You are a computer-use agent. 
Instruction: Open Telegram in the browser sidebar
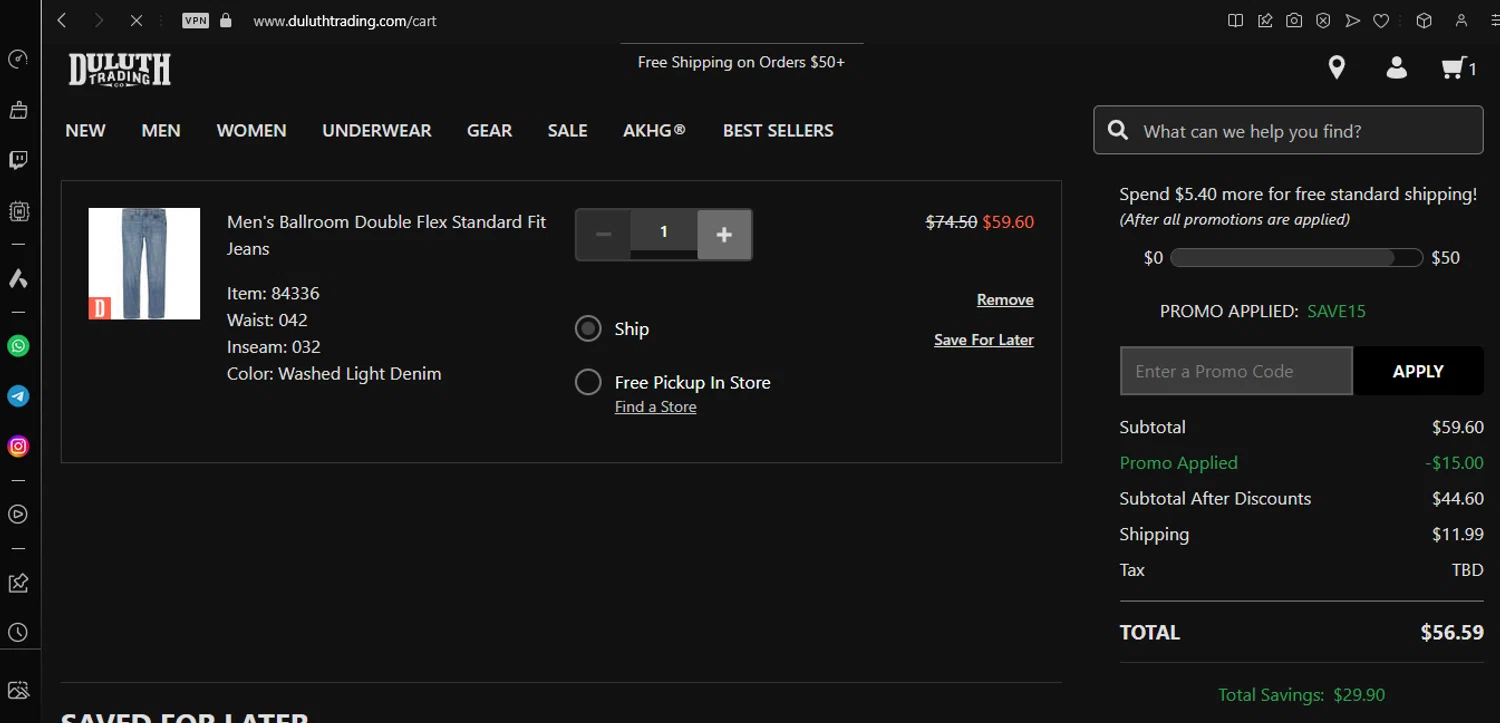(x=18, y=396)
